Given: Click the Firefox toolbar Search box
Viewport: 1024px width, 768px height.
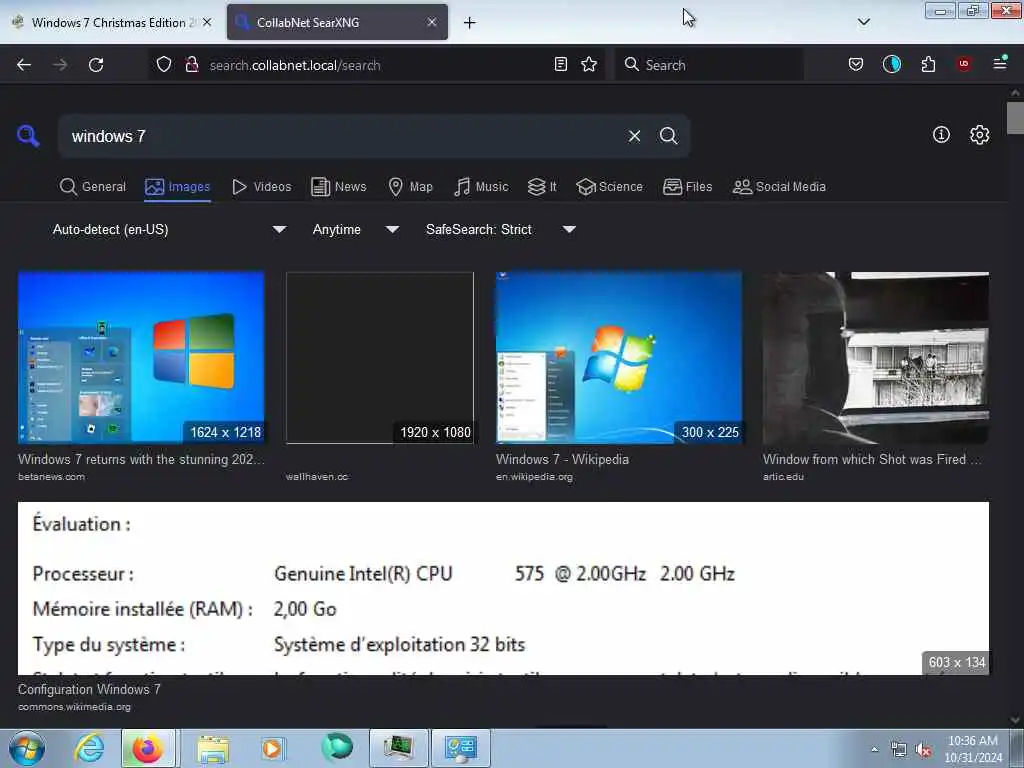Looking at the screenshot, I should [709, 65].
